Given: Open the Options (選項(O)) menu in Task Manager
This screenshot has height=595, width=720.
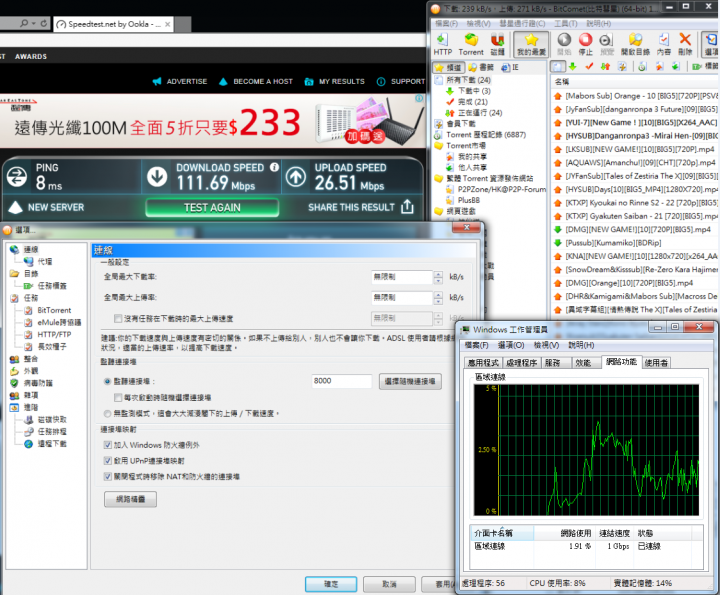Looking at the screenshot, I should pyautogui.click(x=511, y=345).
